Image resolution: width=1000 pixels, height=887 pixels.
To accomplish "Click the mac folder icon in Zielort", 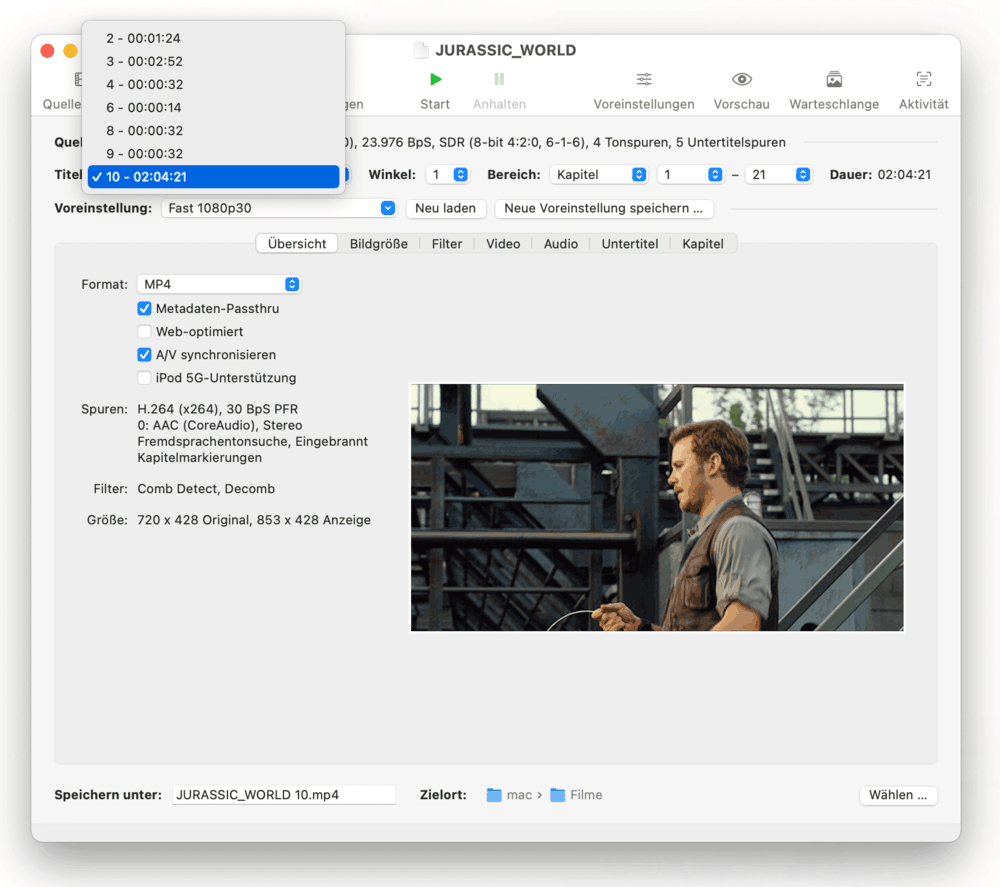I will (494, 795).
